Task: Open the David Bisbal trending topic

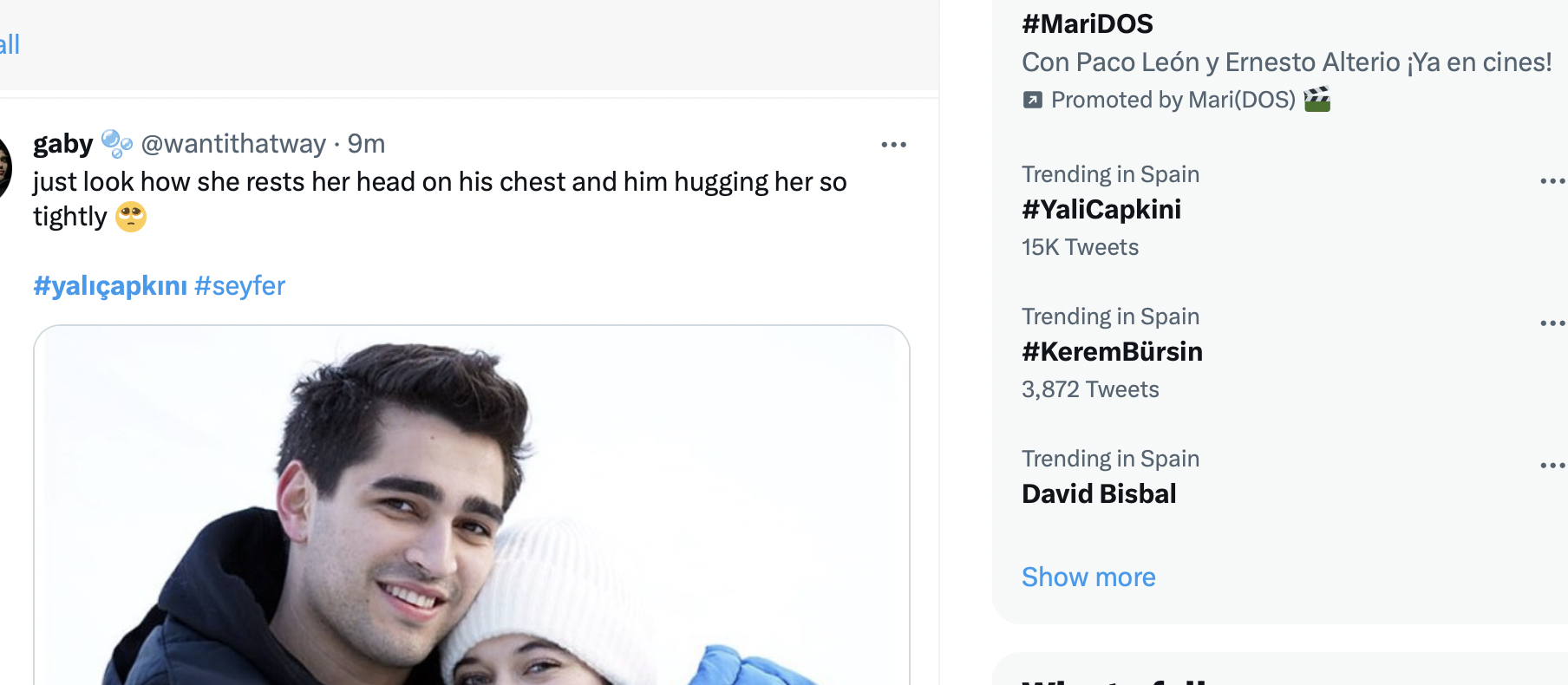Action: [1099, 493]
